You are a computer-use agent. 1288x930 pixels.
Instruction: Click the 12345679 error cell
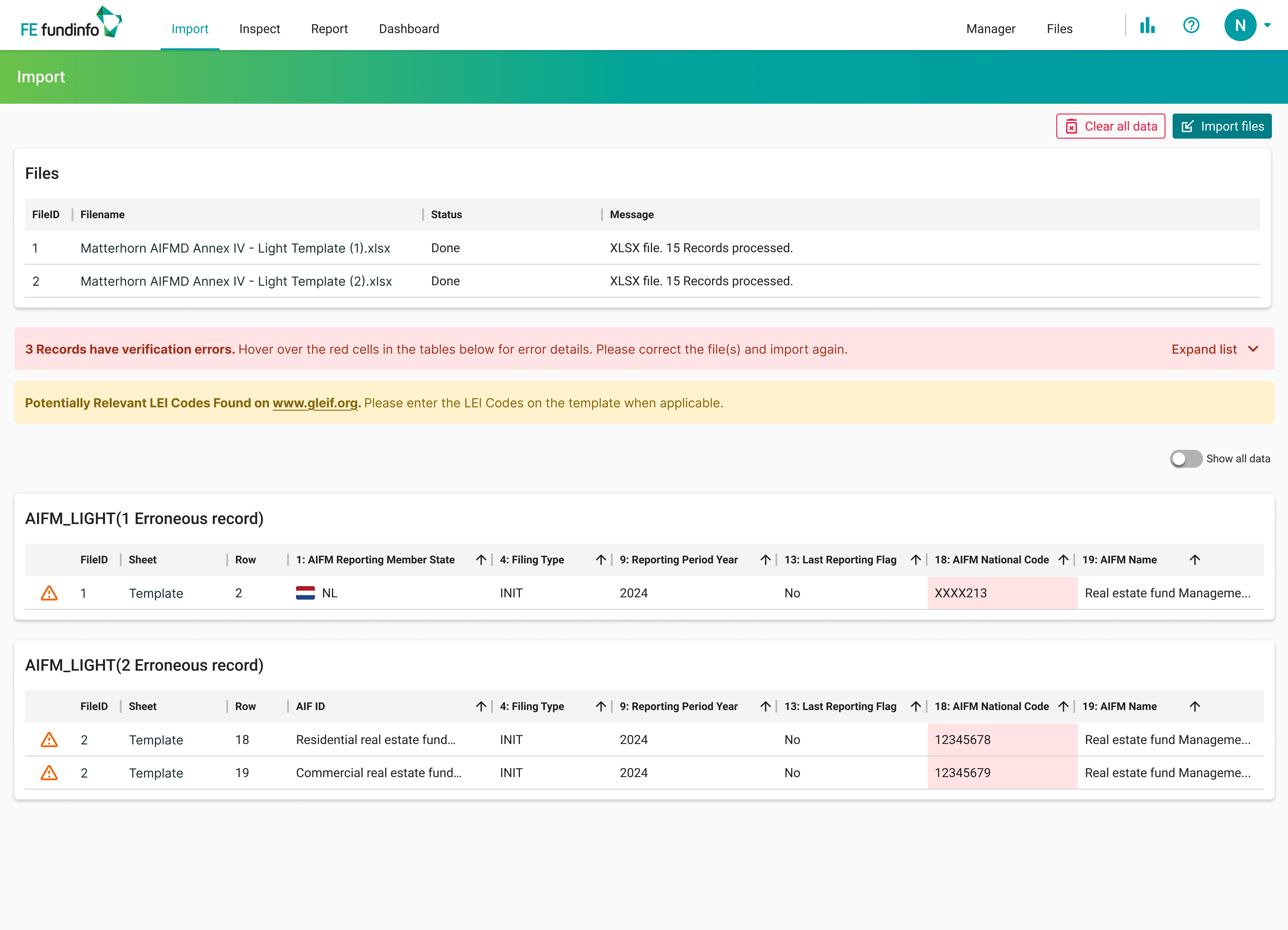pyautogui.click(x=1002, y=773)
